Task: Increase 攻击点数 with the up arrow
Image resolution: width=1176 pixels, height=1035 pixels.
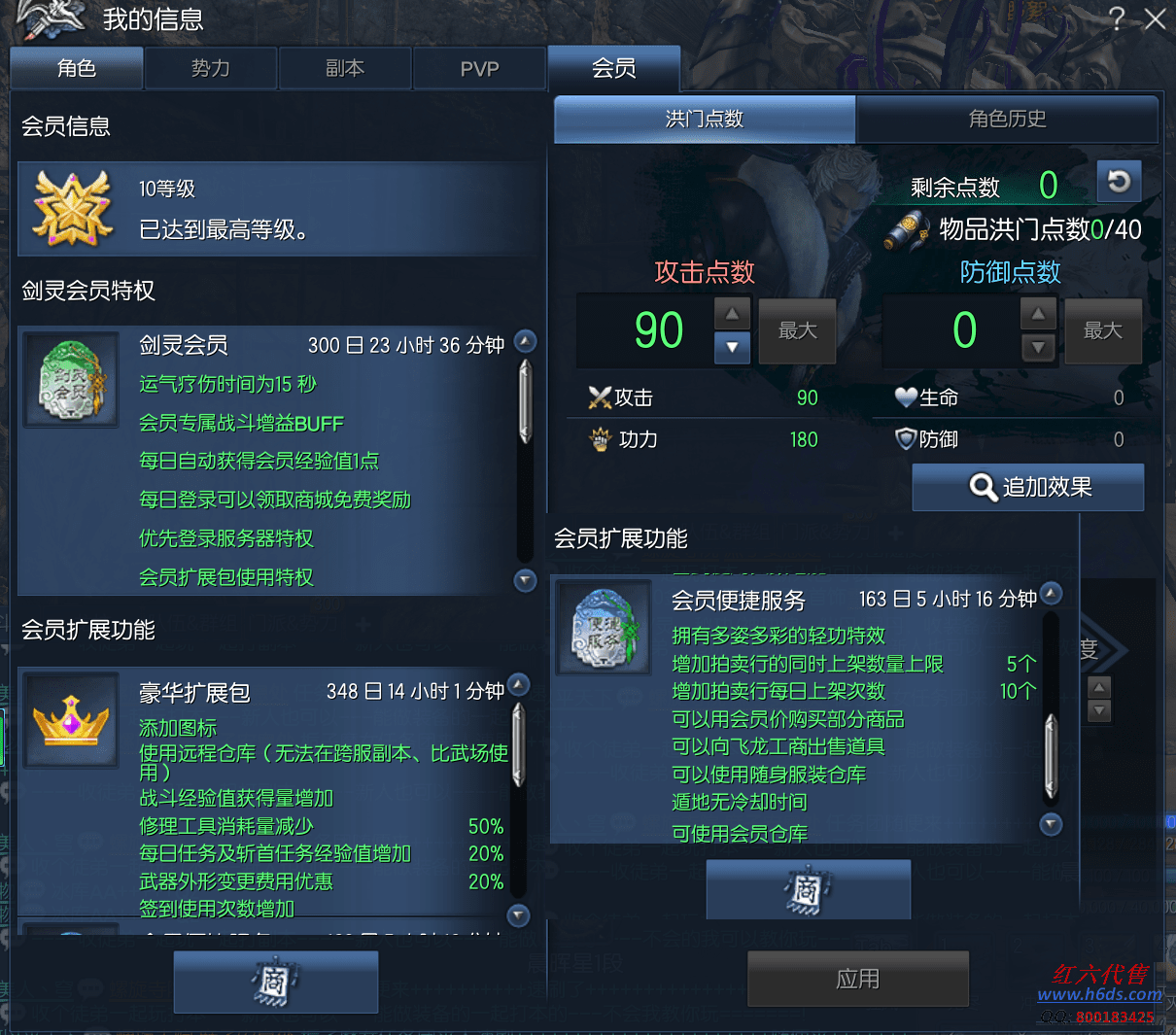Action: [732, 314]
